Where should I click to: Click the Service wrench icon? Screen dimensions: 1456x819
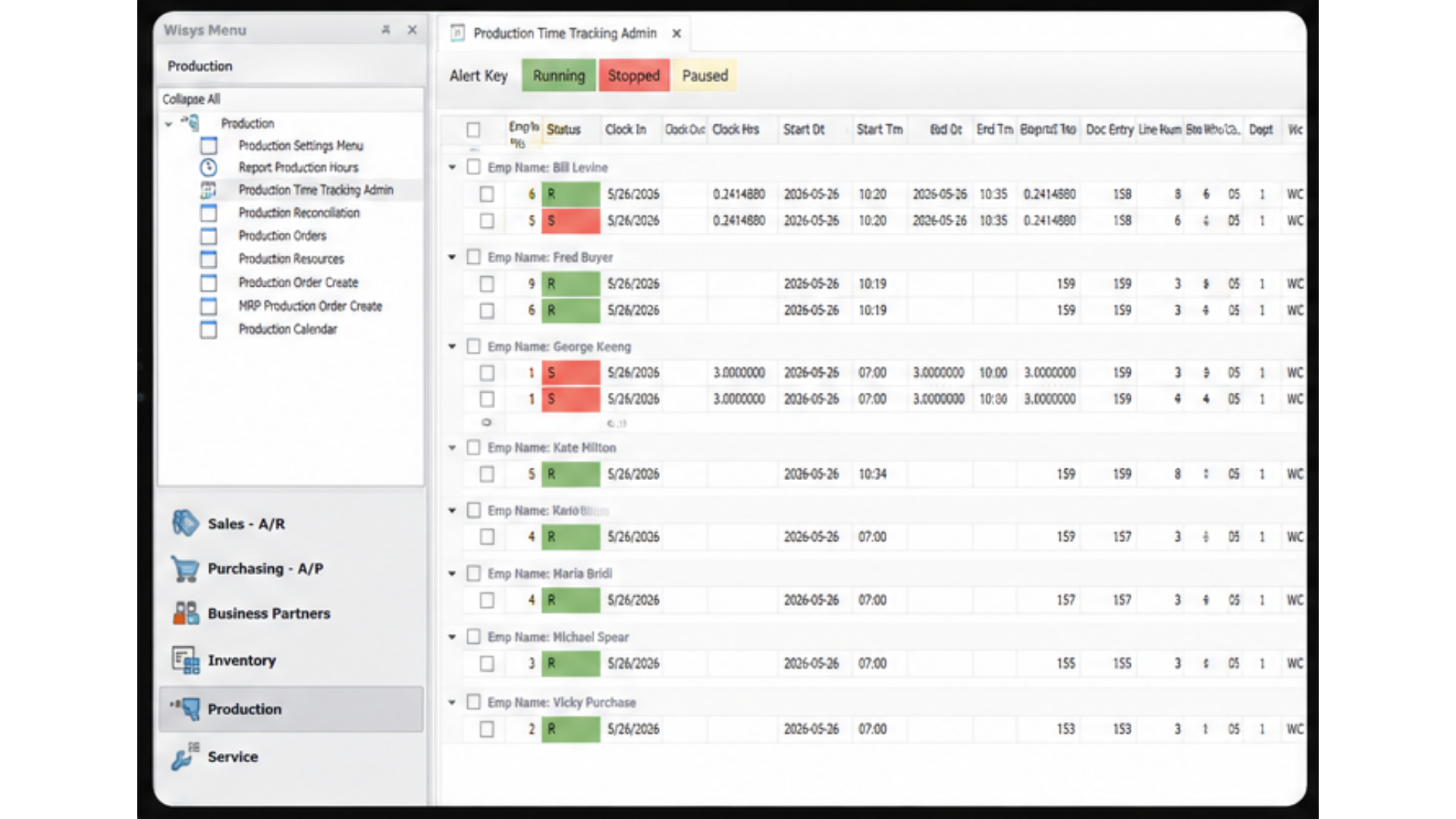tap(185, 756)
